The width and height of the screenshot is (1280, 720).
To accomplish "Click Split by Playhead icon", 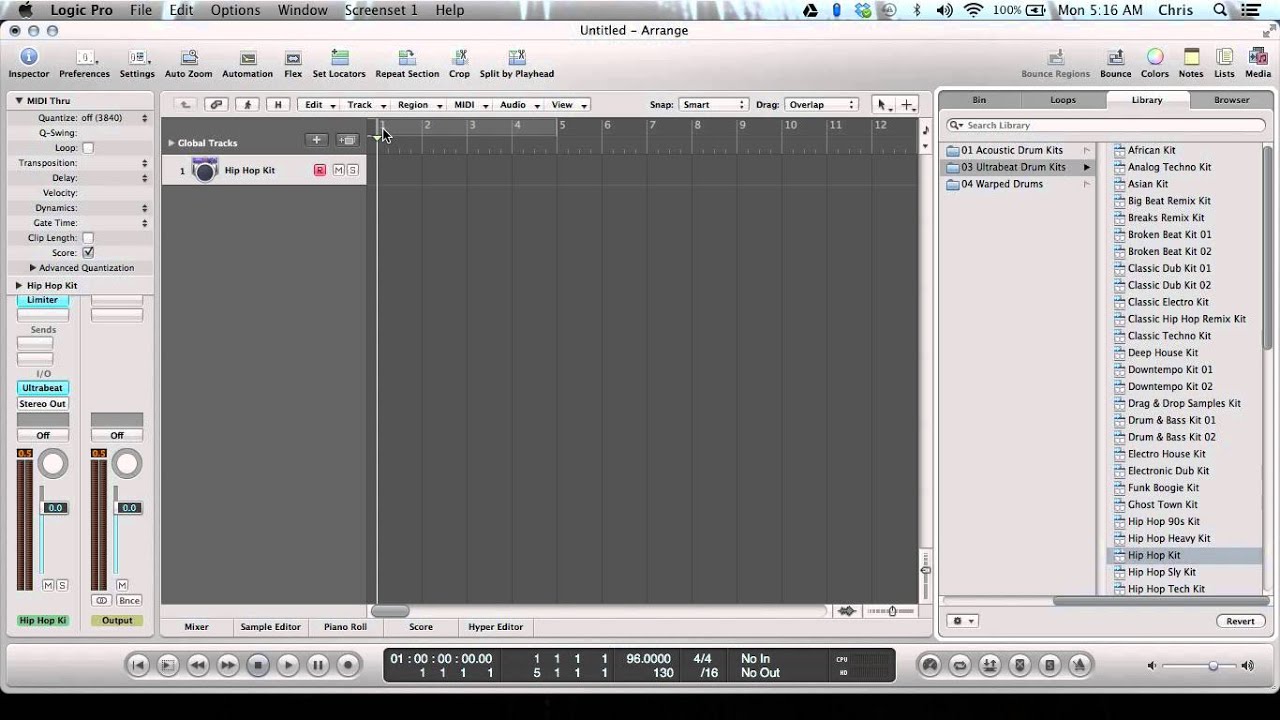I will [516, 57].
